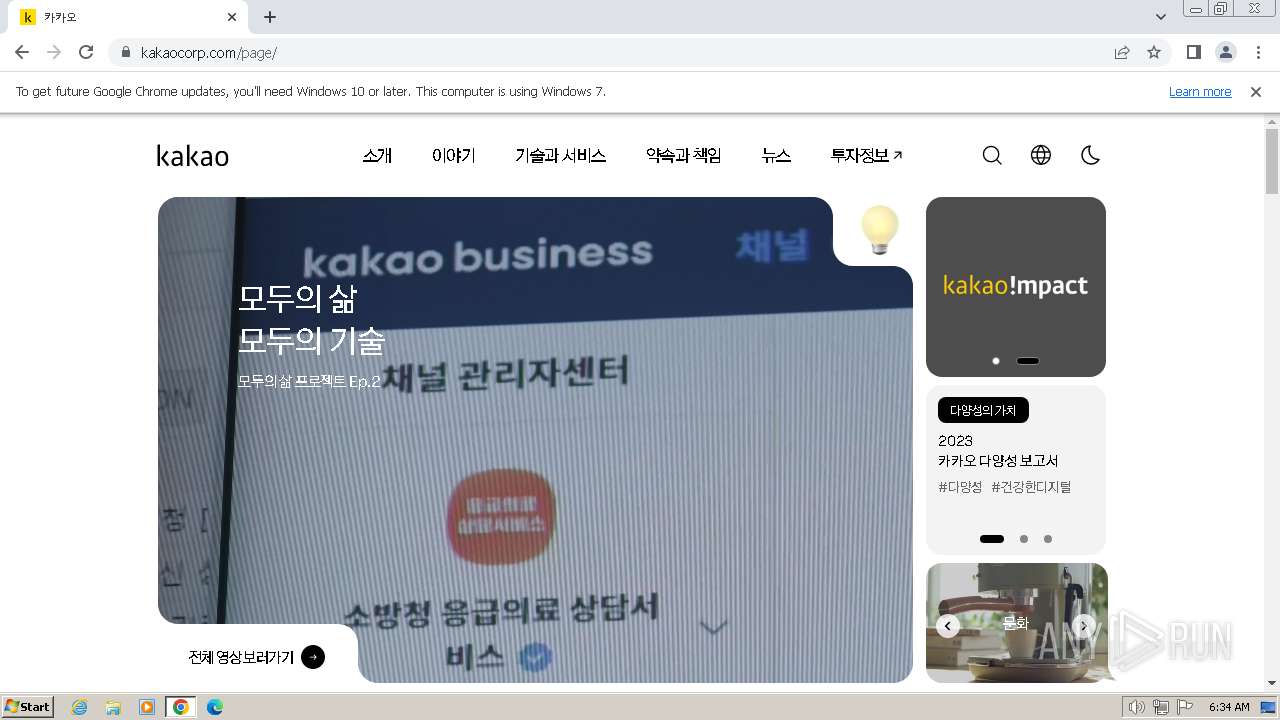Open a new tab with plus button
Screen dimensions: 1280x720
point(270,17)
